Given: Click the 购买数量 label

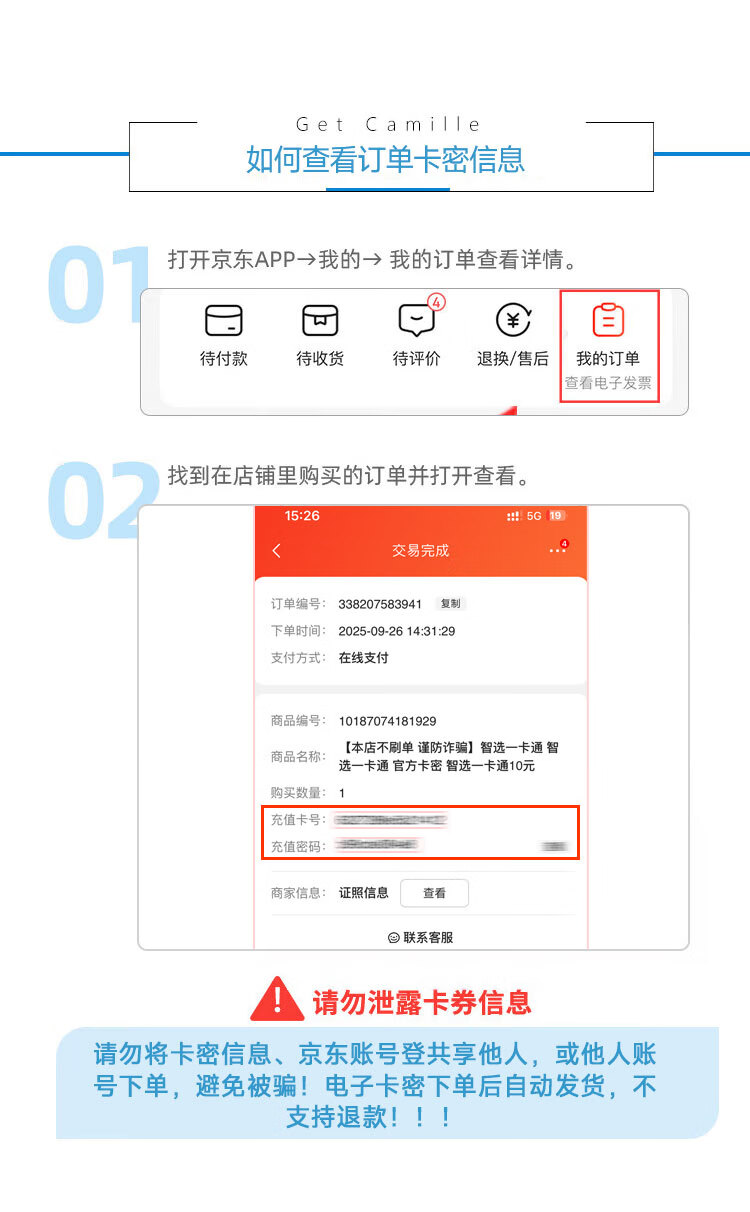Looking at the screenshot, I should pyautogui.click(x=298, y=793).
